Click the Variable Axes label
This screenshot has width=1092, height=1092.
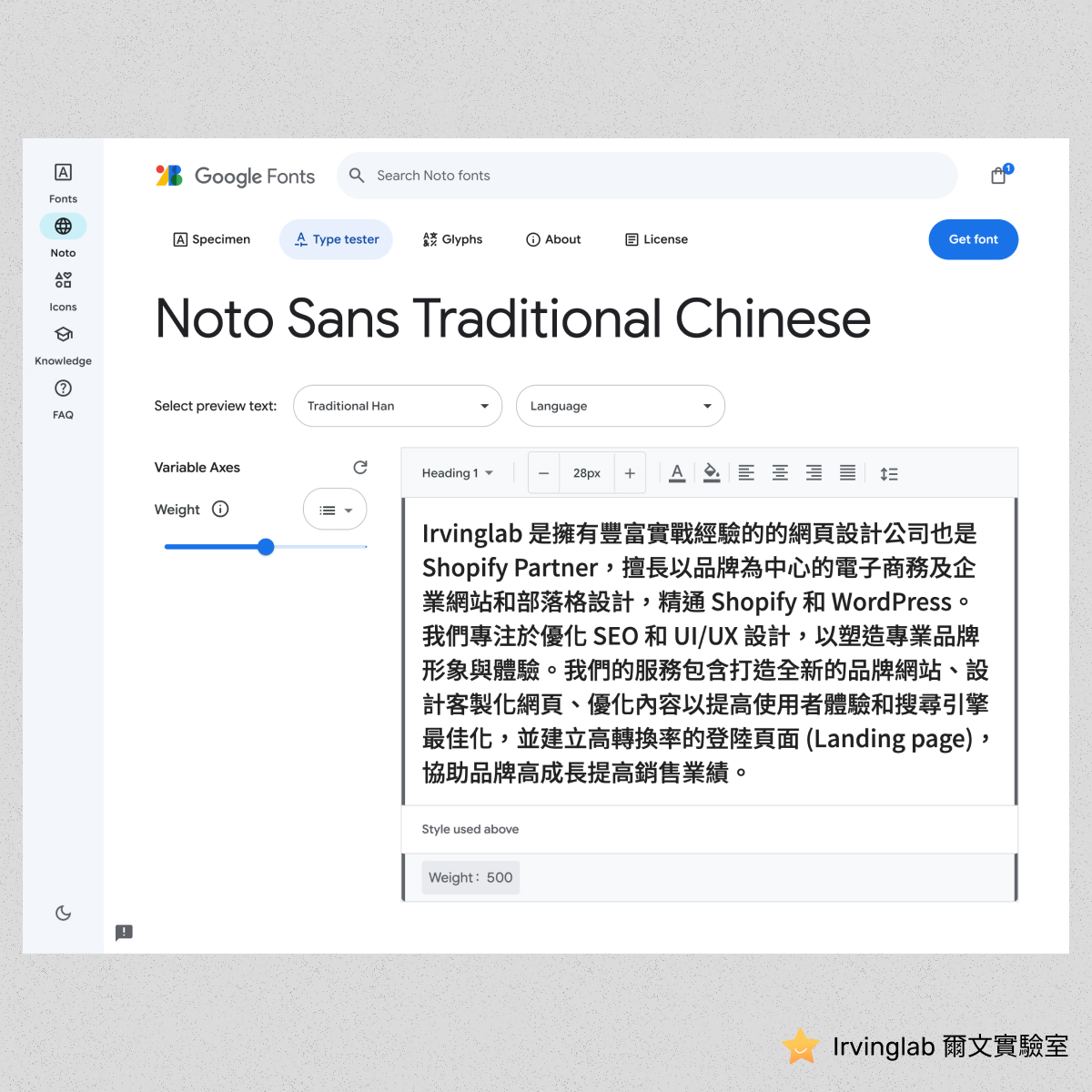point(197,467)
